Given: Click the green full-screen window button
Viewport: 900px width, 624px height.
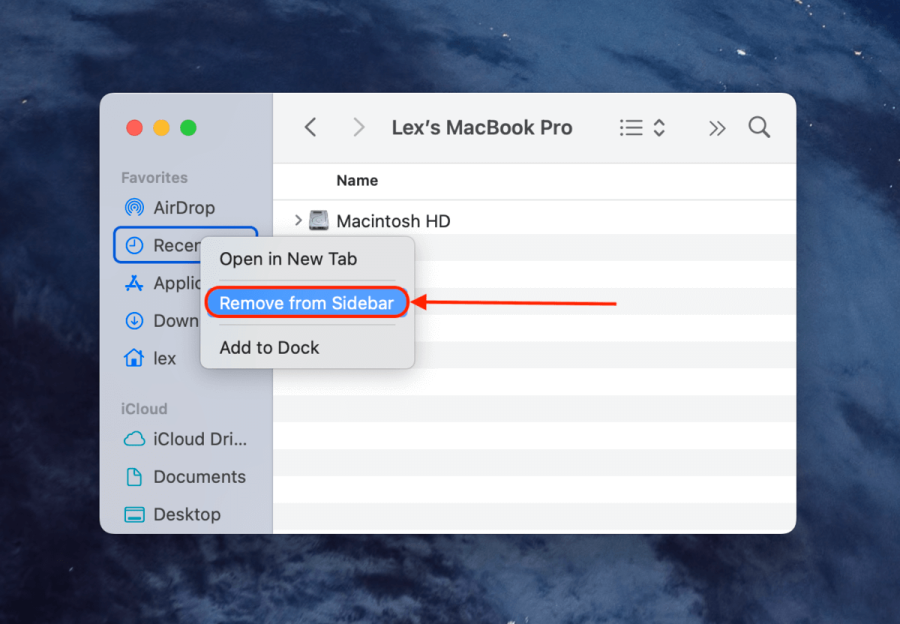Looking at the screenshot, I should click(x=187, y=128).
